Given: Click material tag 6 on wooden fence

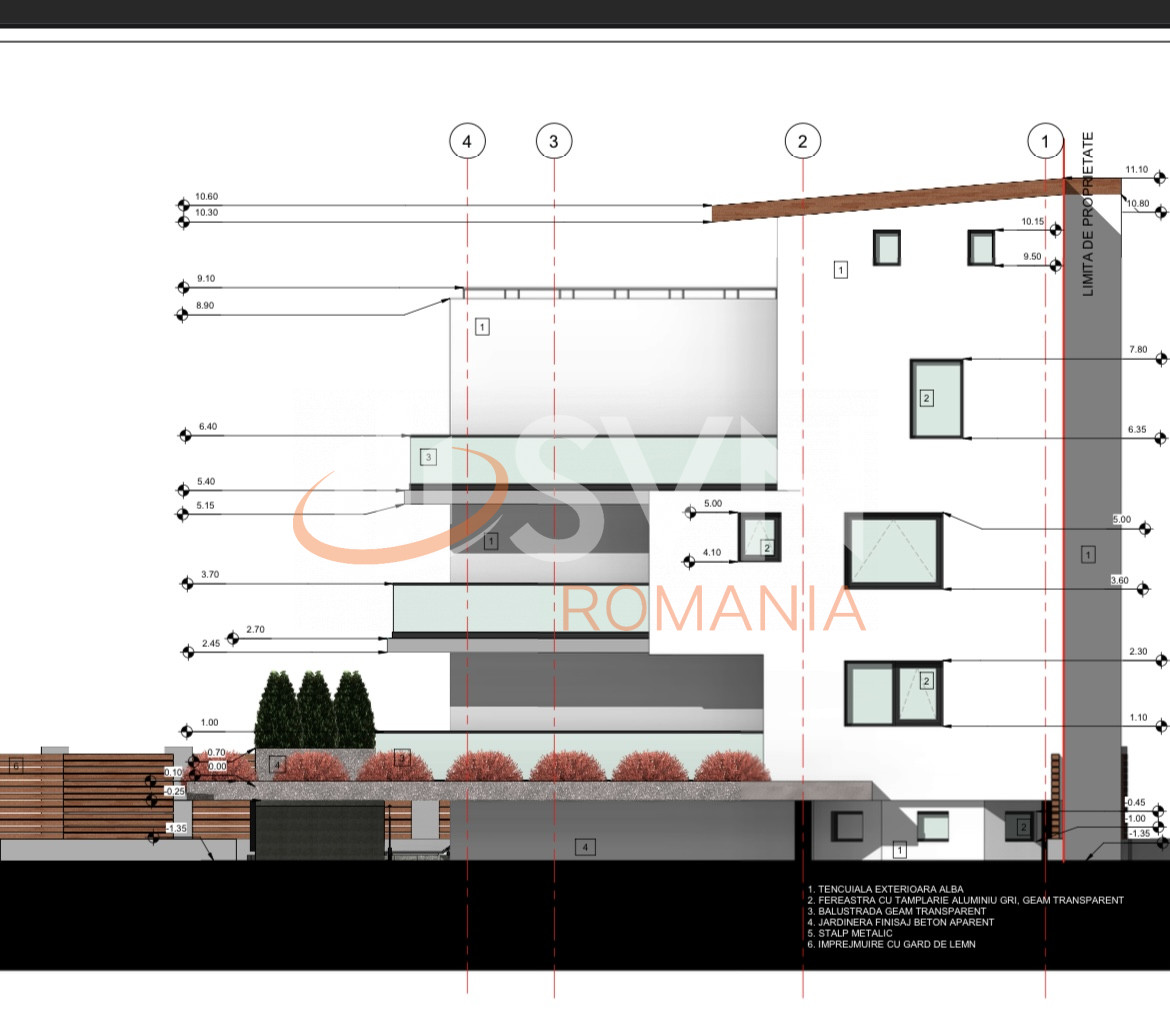Looking at the screenshot, I should 15,766.
